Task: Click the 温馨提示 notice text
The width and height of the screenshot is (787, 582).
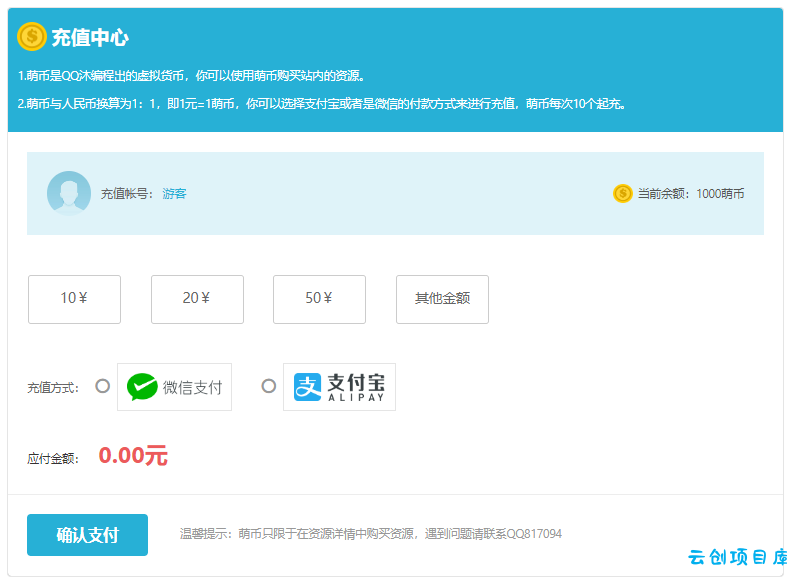Action: pos(370,533)
